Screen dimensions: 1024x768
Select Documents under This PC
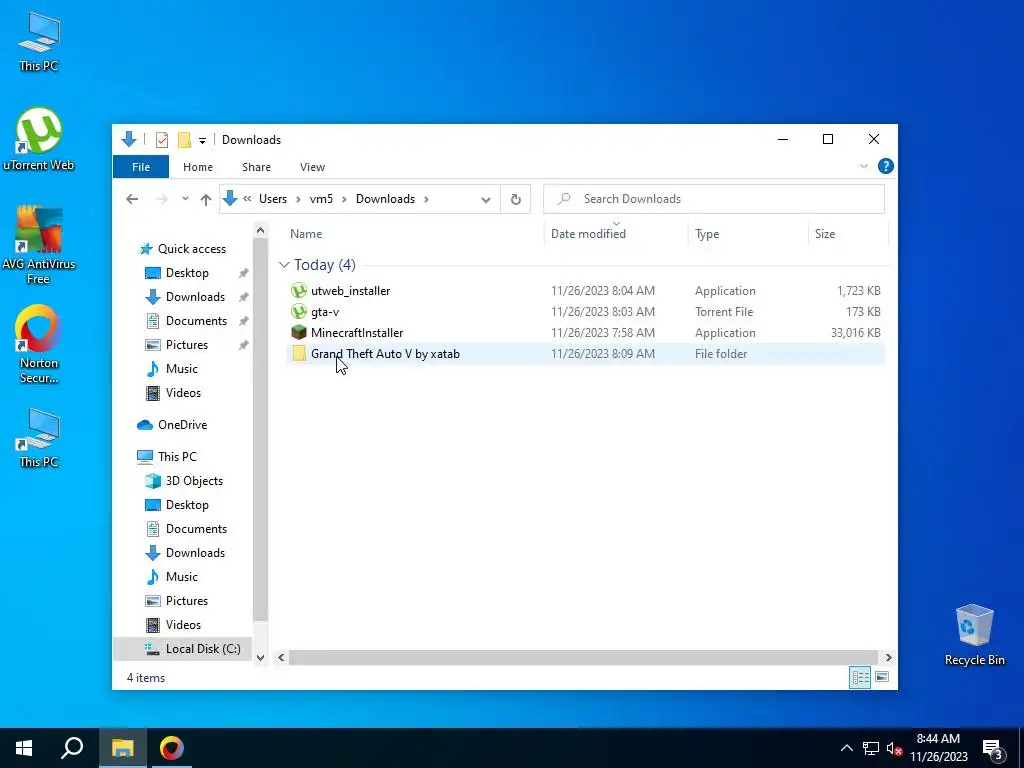click(196, 529)
